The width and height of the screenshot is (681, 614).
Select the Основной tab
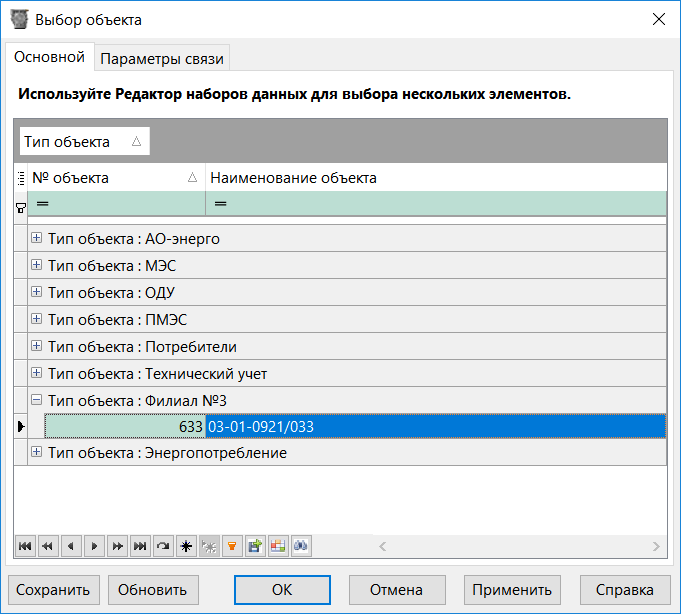coord(49,58)
